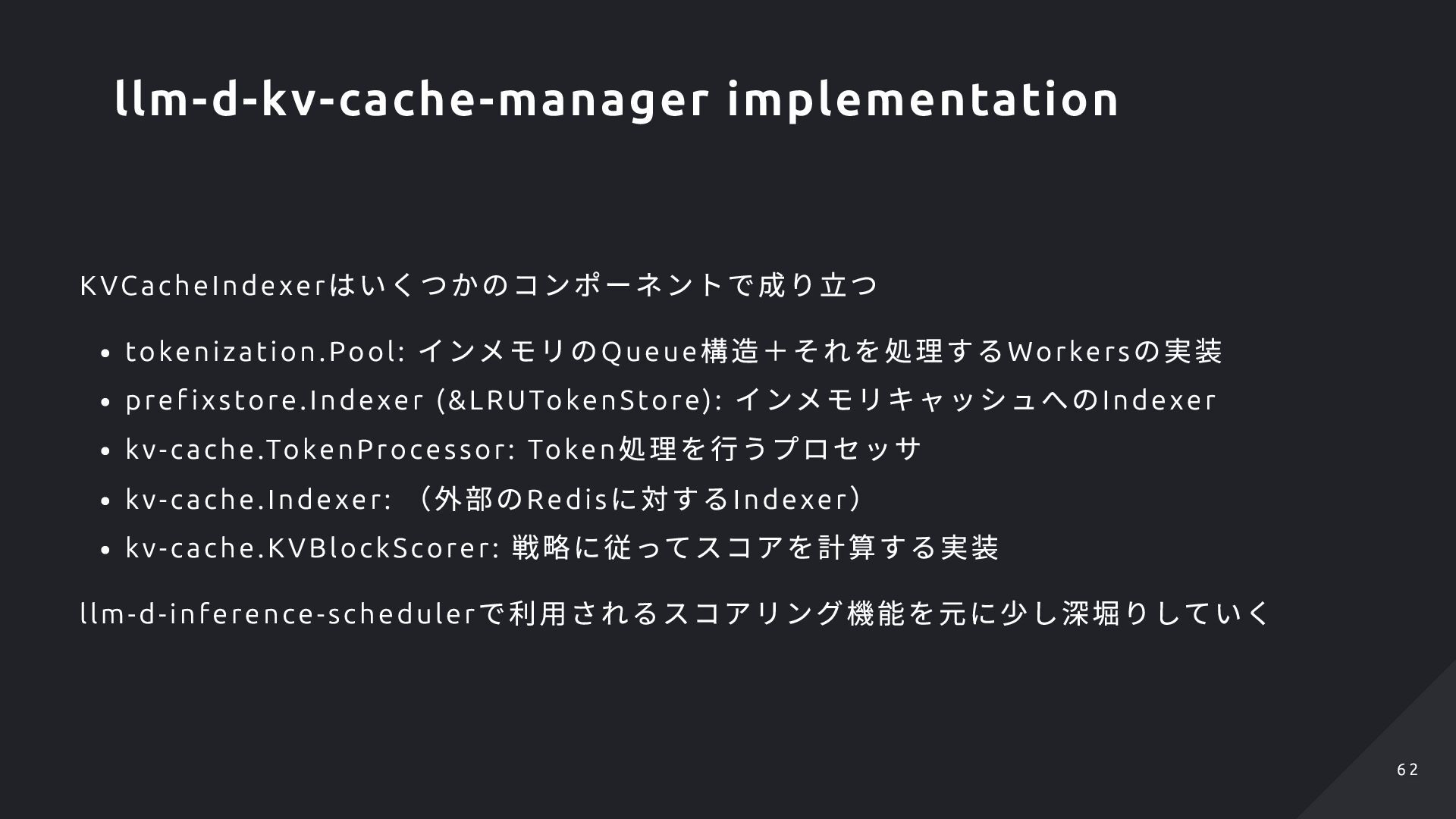Click the llm-d-inference-scheduler closing sentence
Screen dimensions: 1456x819
tap(675, 613)
